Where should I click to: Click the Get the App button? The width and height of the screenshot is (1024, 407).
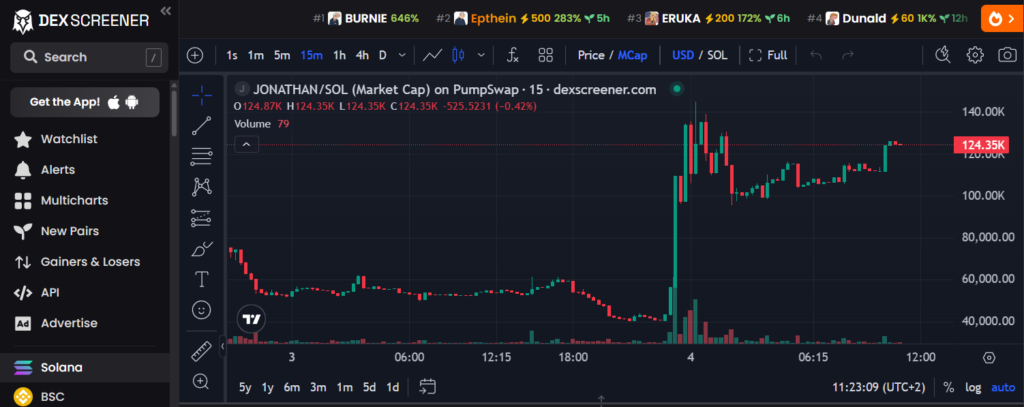coord(84,102)
